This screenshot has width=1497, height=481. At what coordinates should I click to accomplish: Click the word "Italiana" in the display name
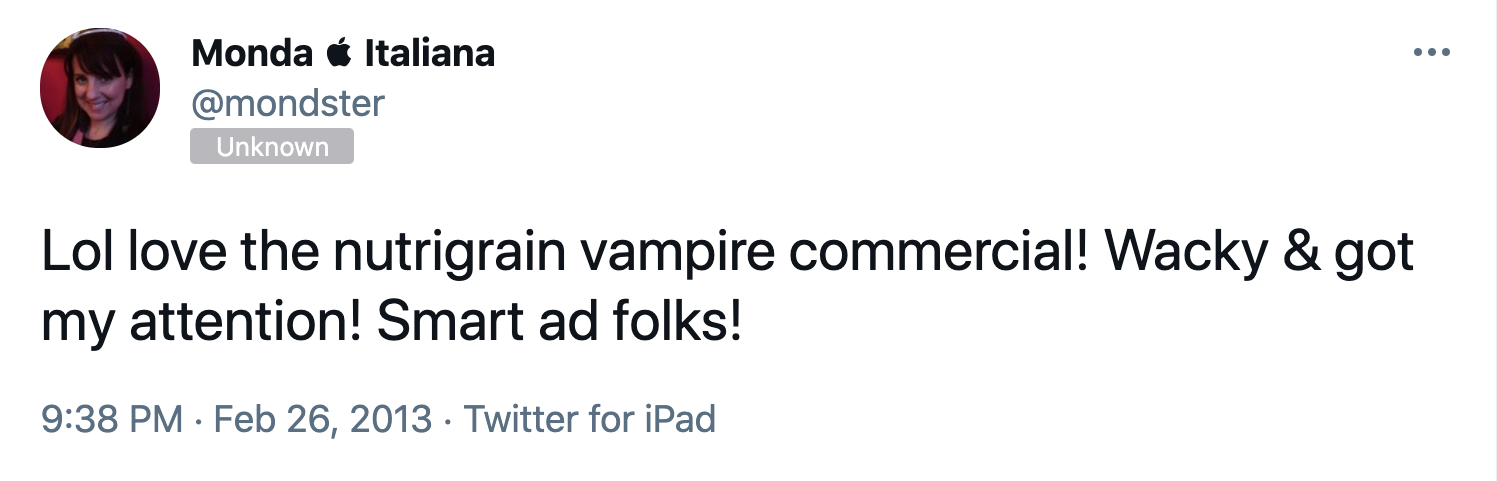pyautogui.click(x=430, y=54)
